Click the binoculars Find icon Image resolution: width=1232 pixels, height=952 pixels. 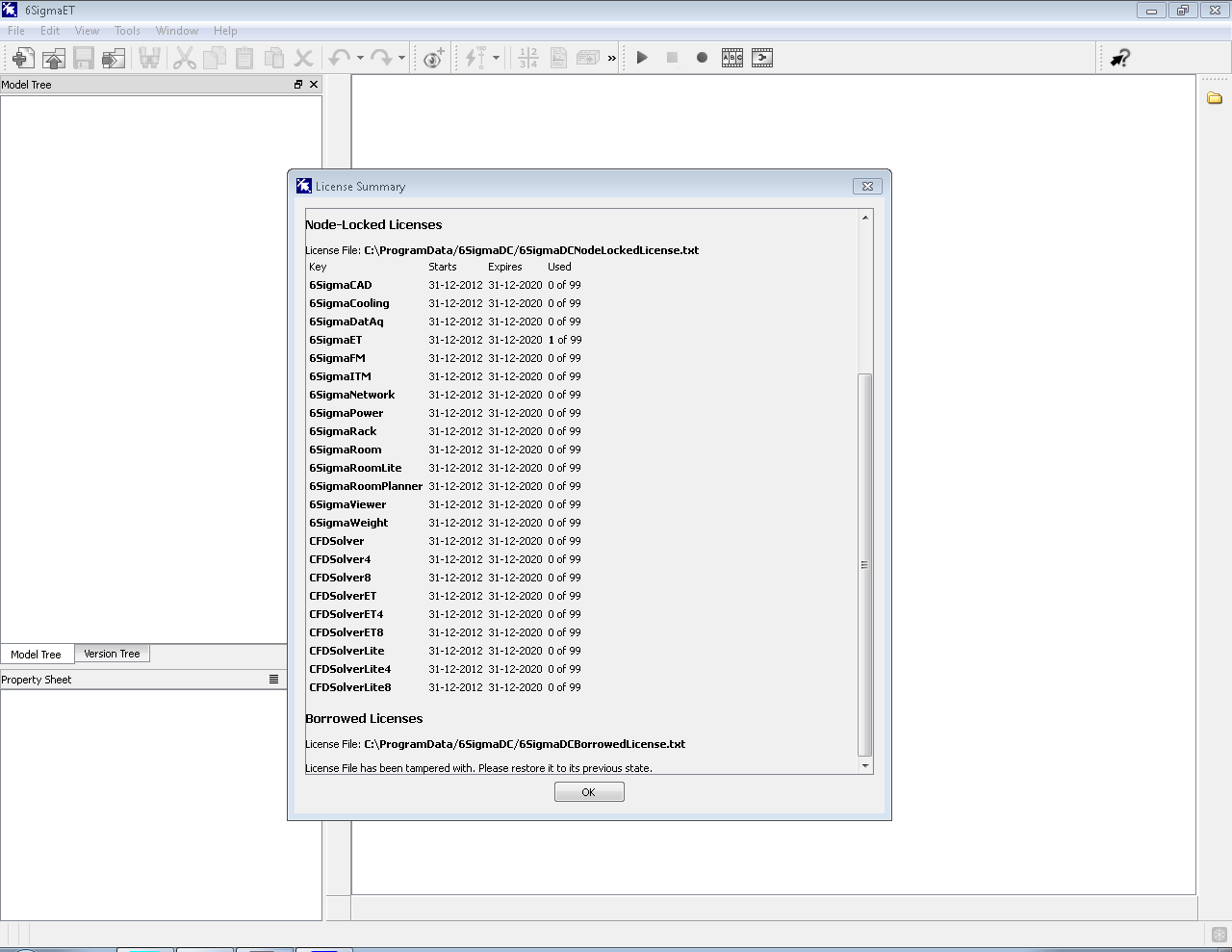(x=149, y=58)
